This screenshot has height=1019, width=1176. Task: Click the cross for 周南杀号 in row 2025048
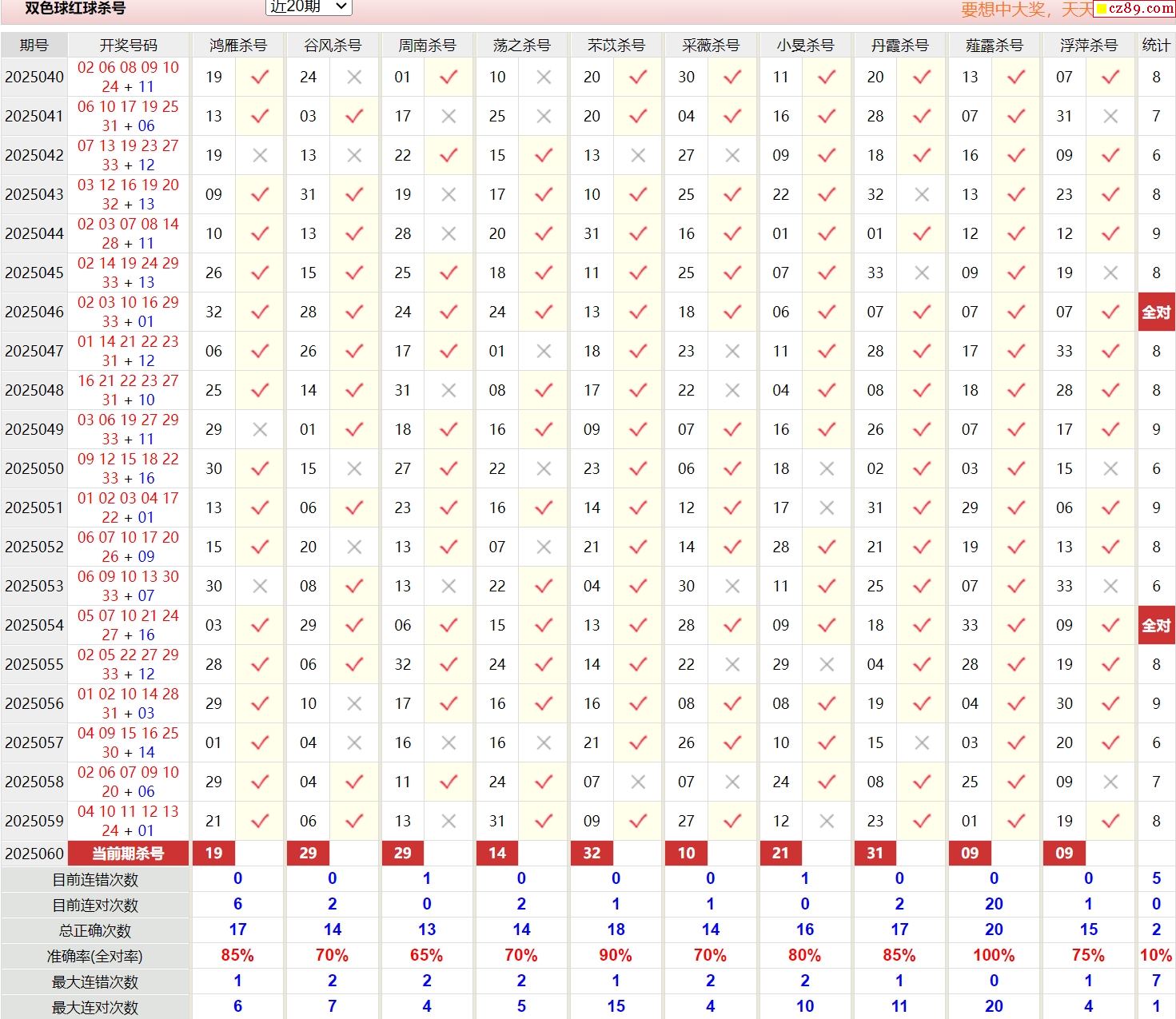pyautogui.click(x=448, y=391)
